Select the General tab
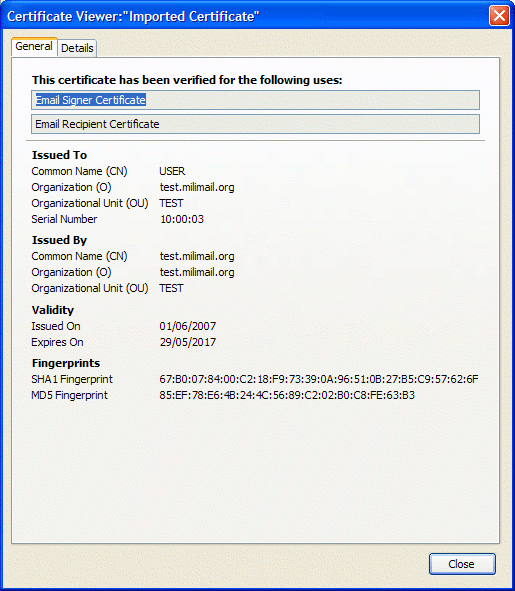515x591 pixels. click(x=34, y=46)
